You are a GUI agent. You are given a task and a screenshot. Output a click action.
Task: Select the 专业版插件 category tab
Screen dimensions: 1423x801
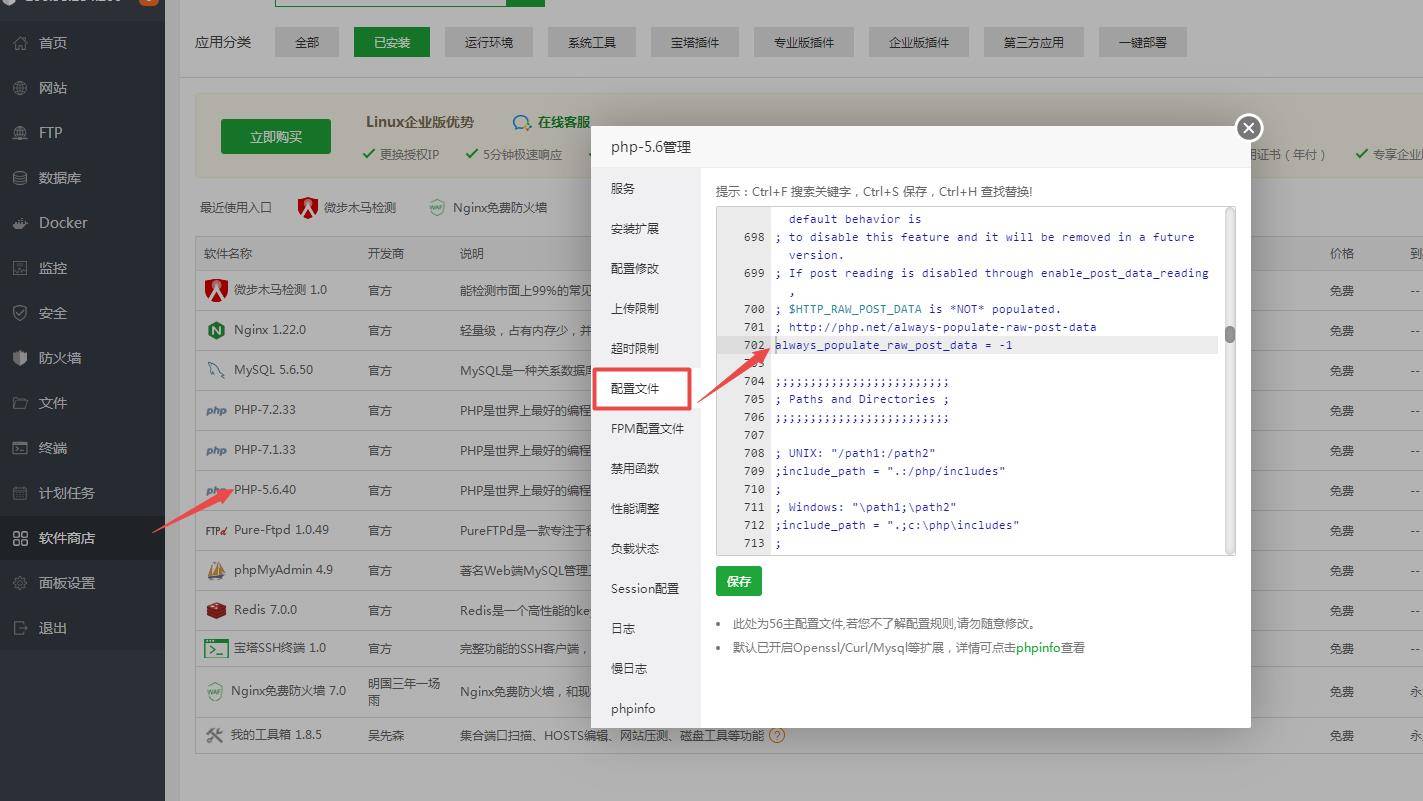[804, 42]
